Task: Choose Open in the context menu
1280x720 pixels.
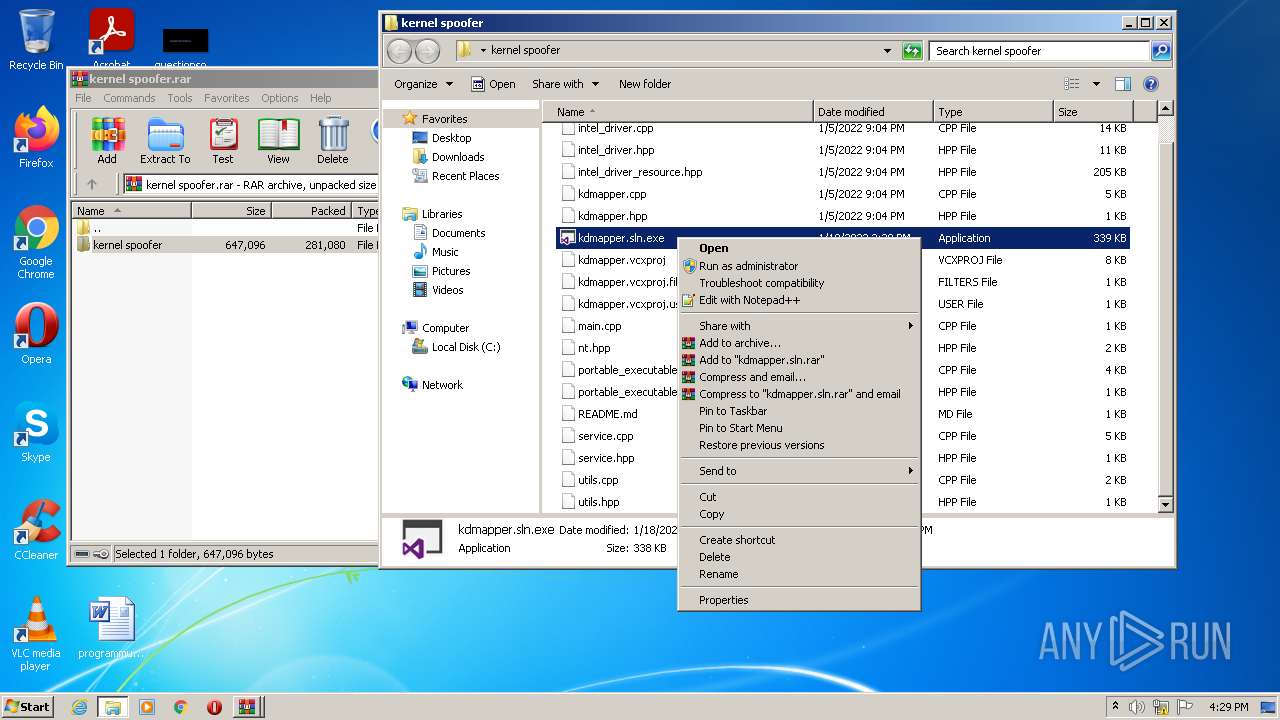Action: (x=799, y=248)
